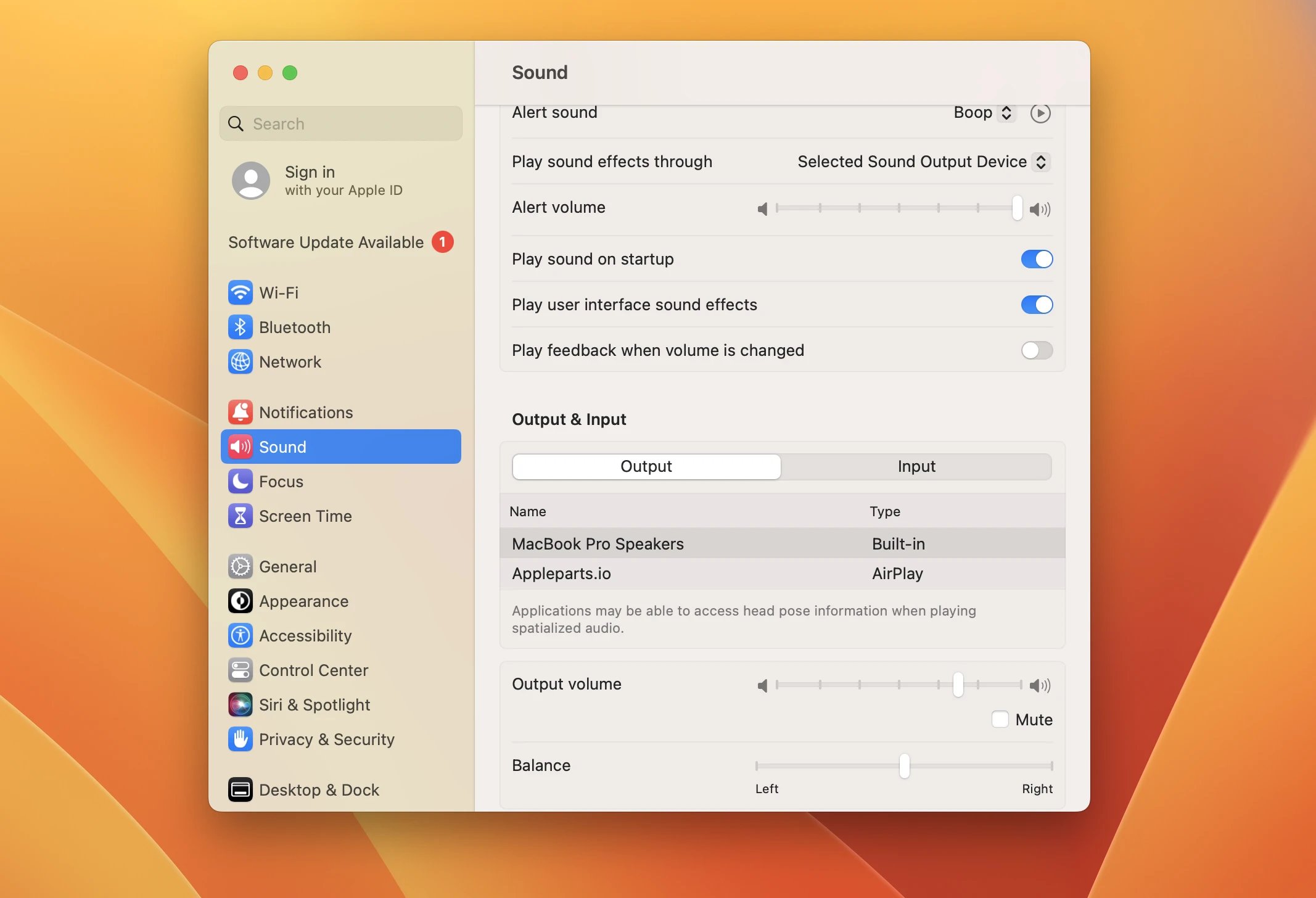The width and height of the screenshot is (1316, 898).
Task: Open Notifications settings
Action: 306,411
